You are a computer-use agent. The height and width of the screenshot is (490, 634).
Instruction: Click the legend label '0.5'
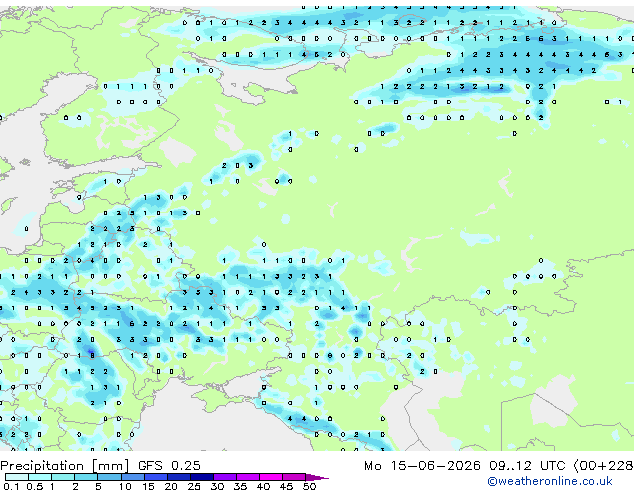coord(35,486)
